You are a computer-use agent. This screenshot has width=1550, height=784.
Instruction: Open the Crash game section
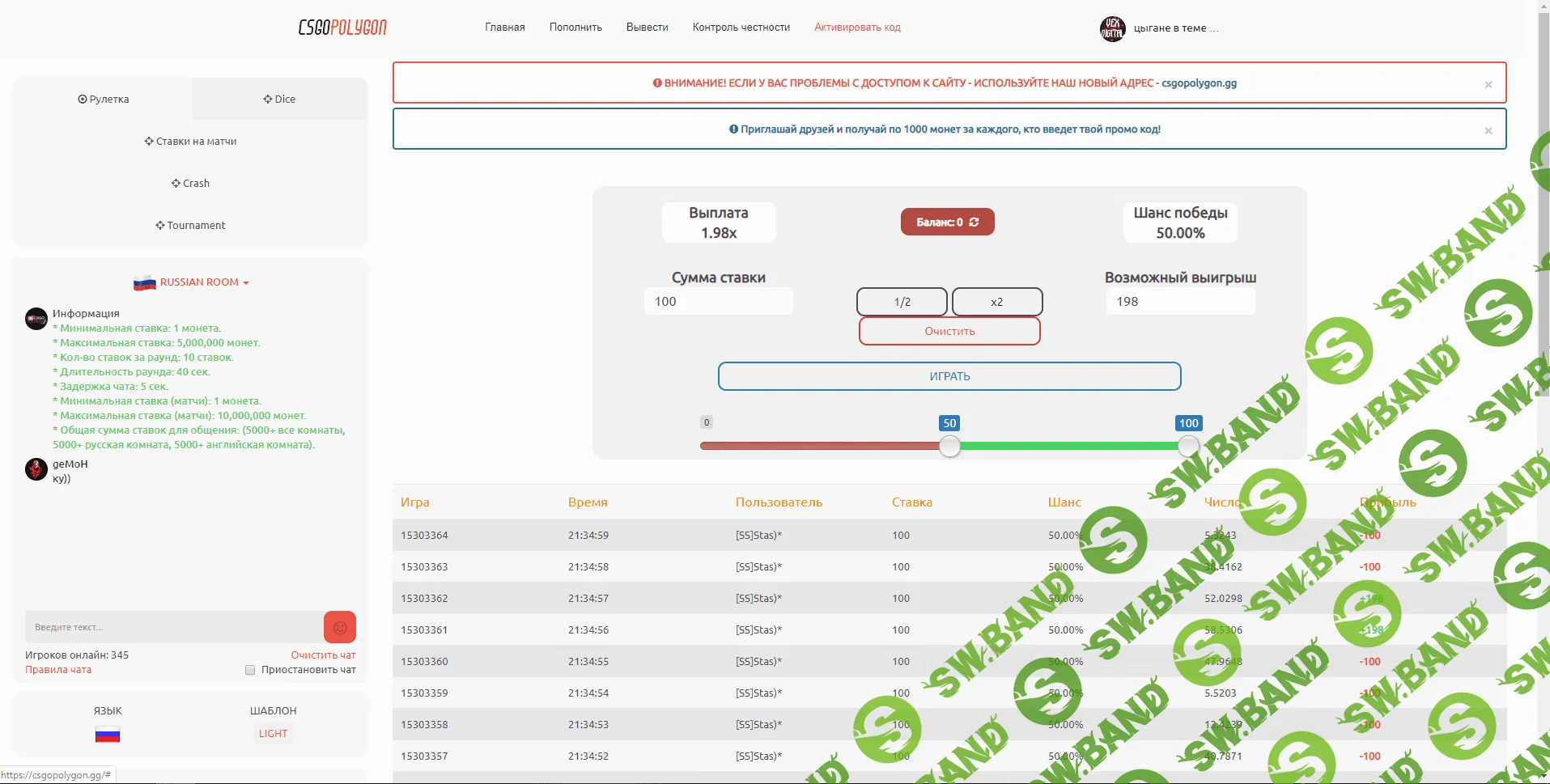pos(190,184)
